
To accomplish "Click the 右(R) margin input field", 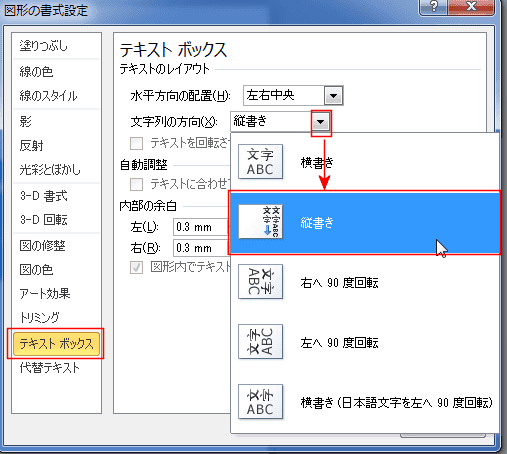I will (201, 248).
